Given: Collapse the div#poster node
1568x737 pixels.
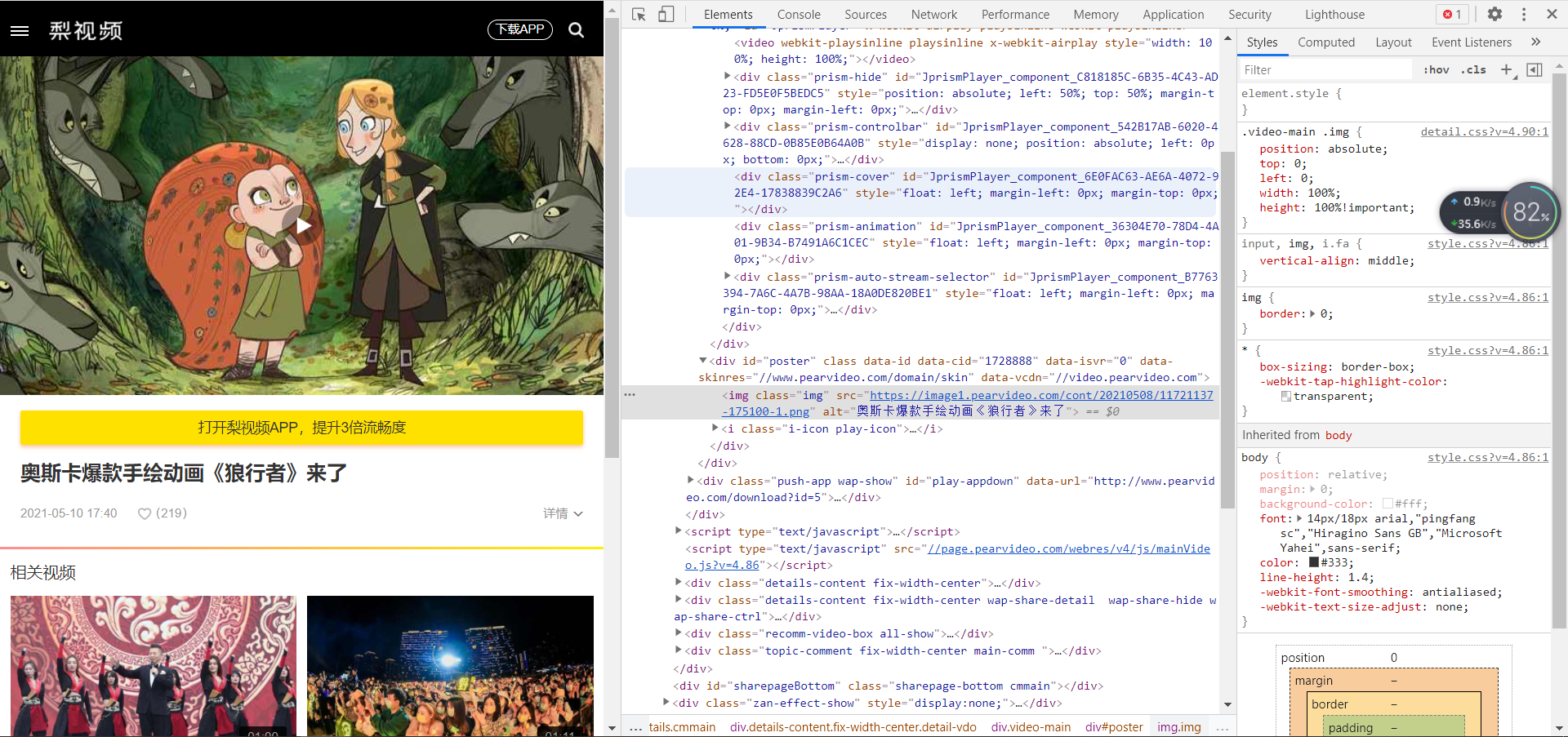Looking at the screenshot, I should click(702, 360).
